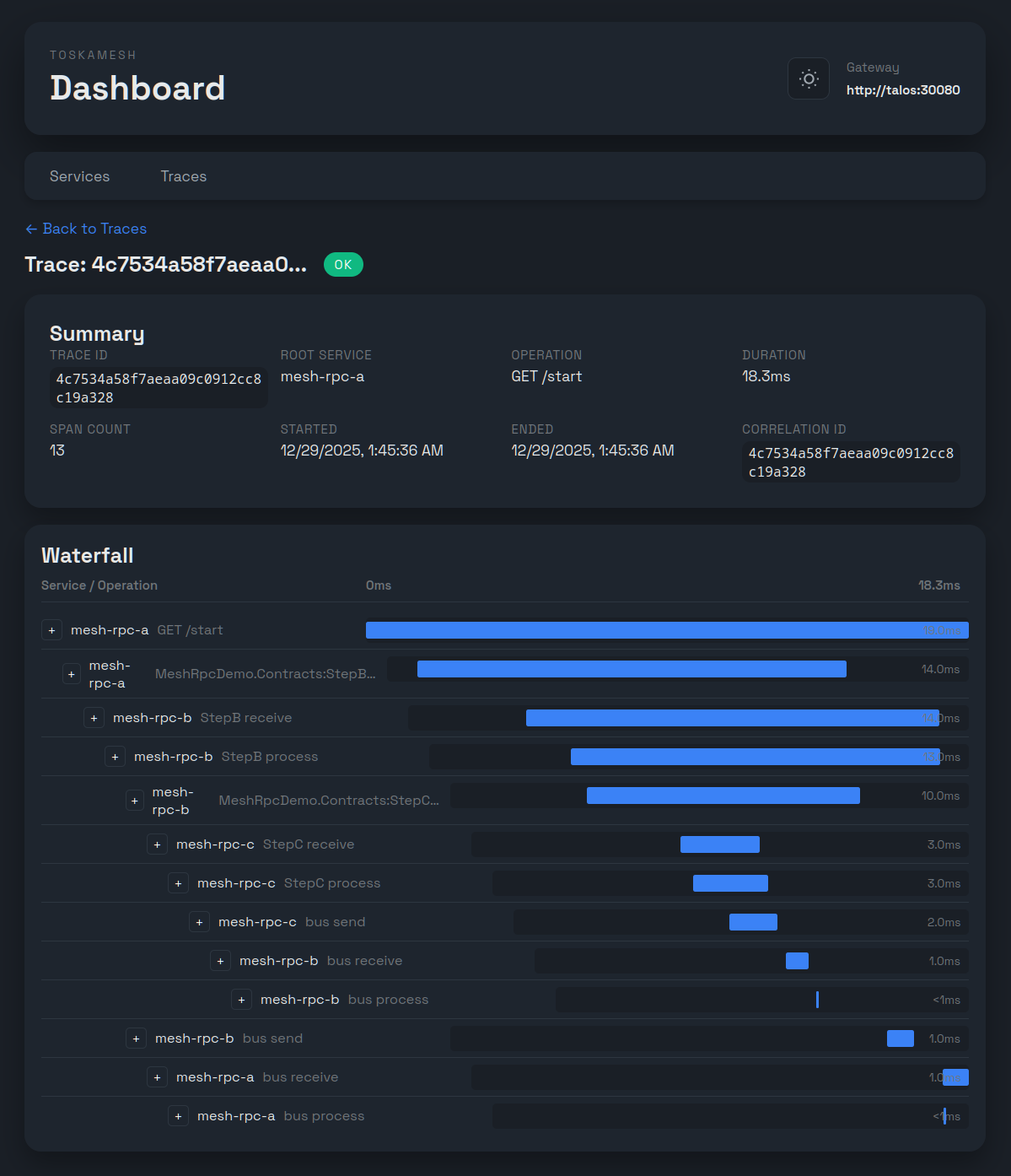Expand the MeshRpcDemo.Contracts:StepB span row
Image resolution: width=1011 pixels, height=1176 pixels.
coord(72,674)
